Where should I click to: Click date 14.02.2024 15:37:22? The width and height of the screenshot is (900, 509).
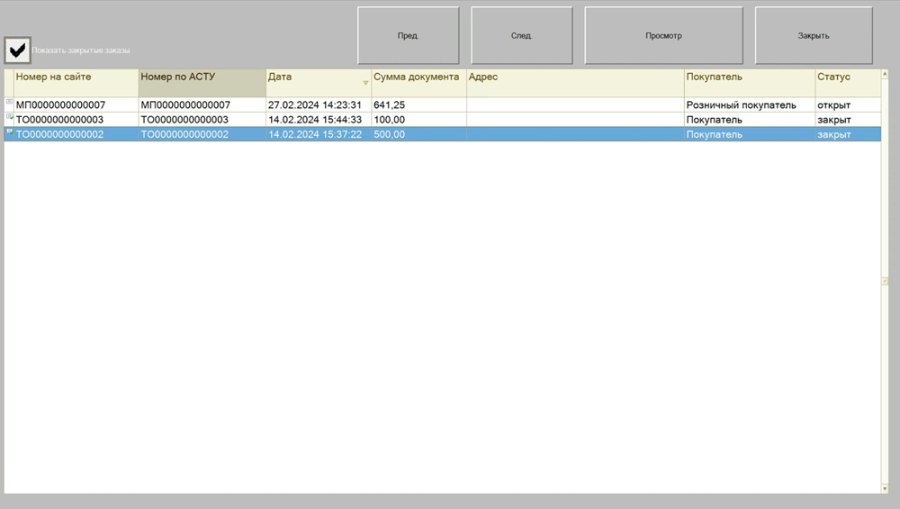319,134
